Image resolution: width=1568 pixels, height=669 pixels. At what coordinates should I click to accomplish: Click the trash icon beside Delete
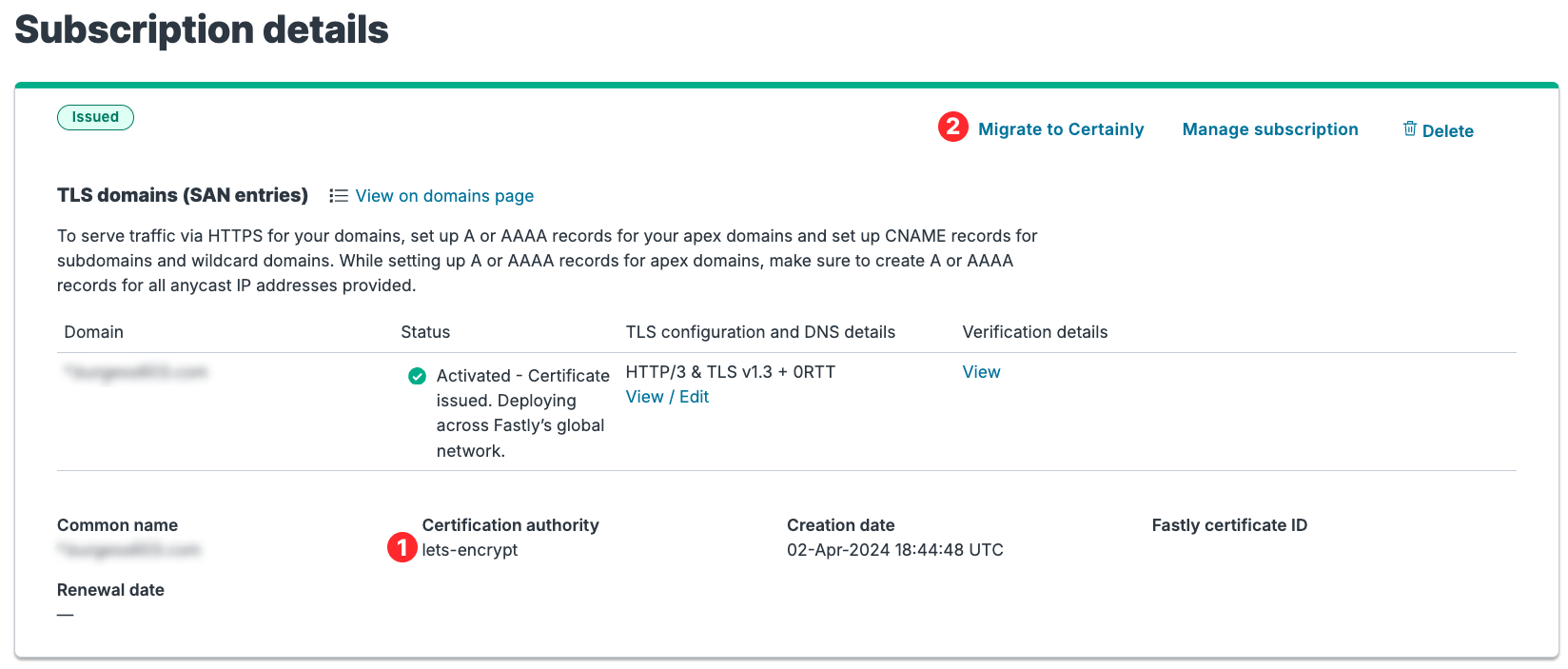(x=1412, y=129)
